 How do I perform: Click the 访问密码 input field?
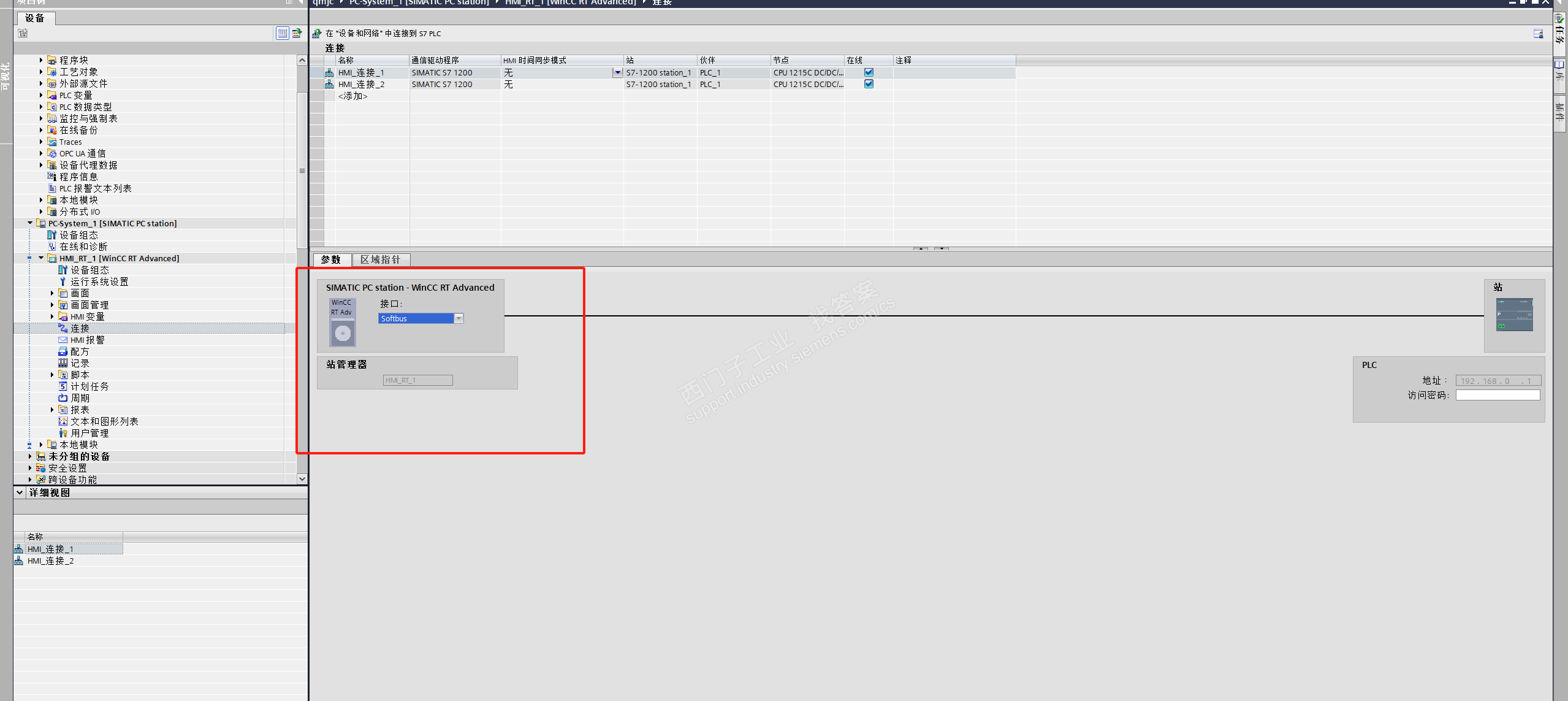(x=1498, y=396)
